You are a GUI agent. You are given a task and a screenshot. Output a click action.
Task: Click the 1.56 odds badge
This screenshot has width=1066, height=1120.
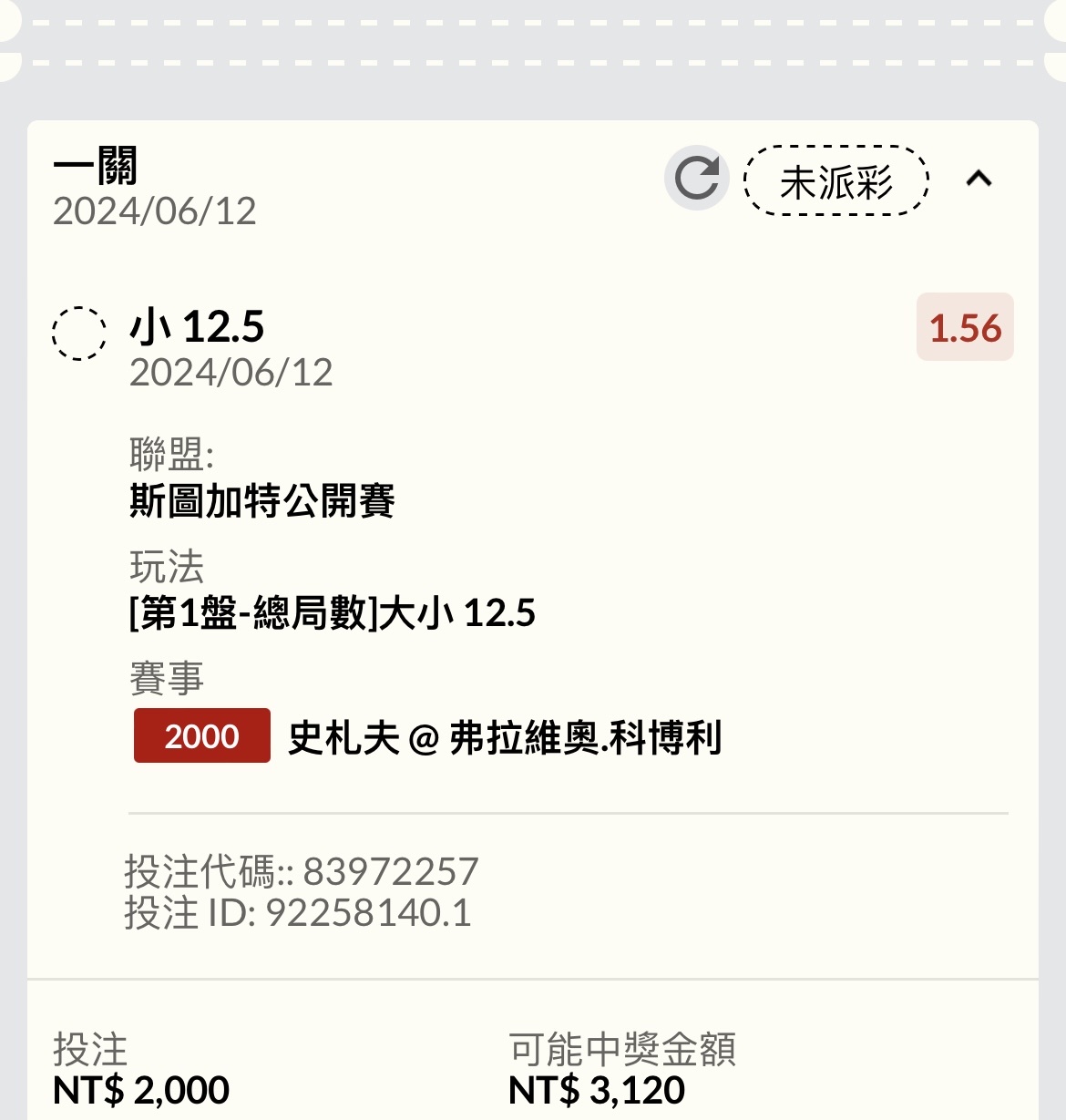965,328
